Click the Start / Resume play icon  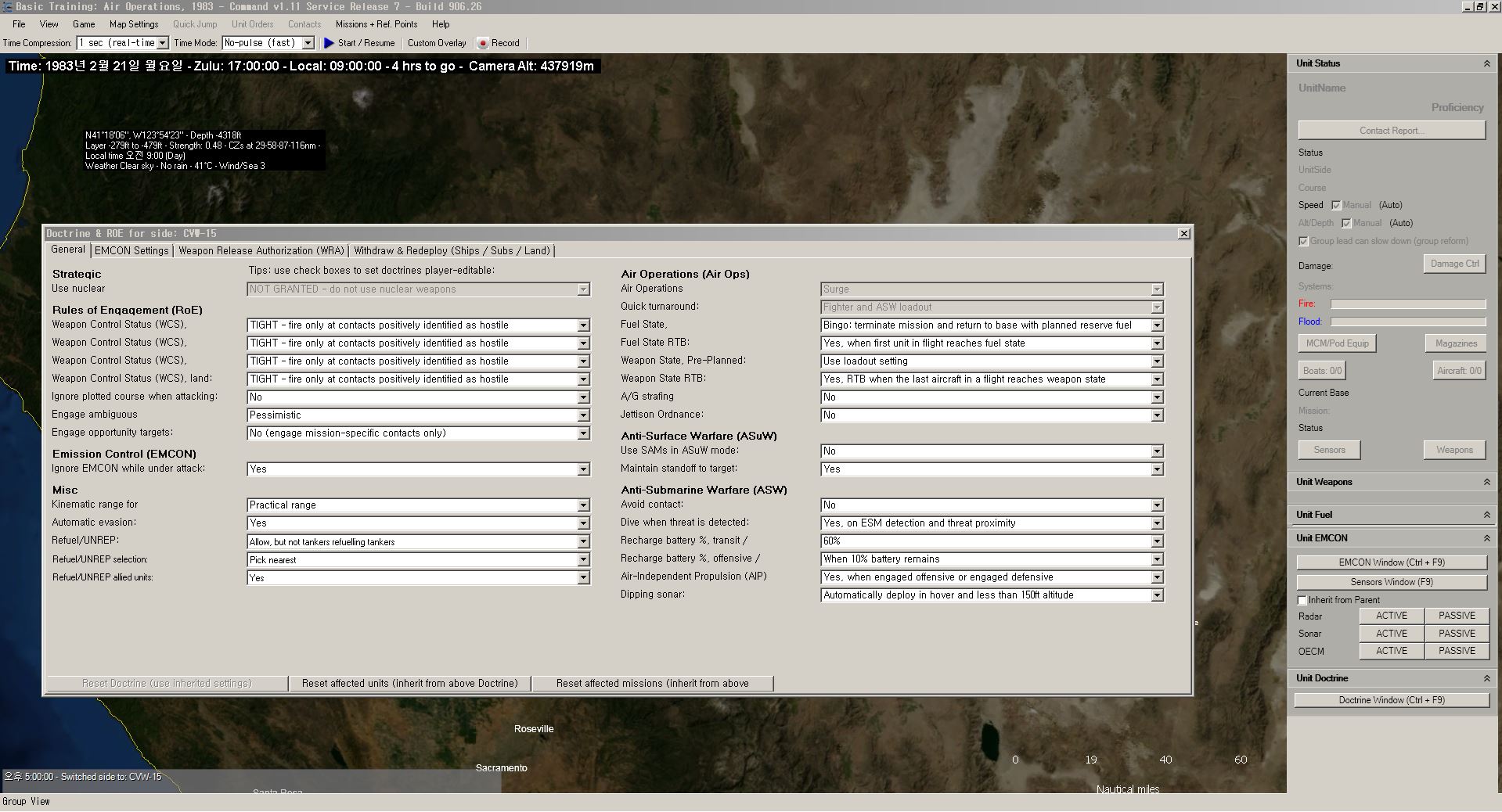click(329, 43)
